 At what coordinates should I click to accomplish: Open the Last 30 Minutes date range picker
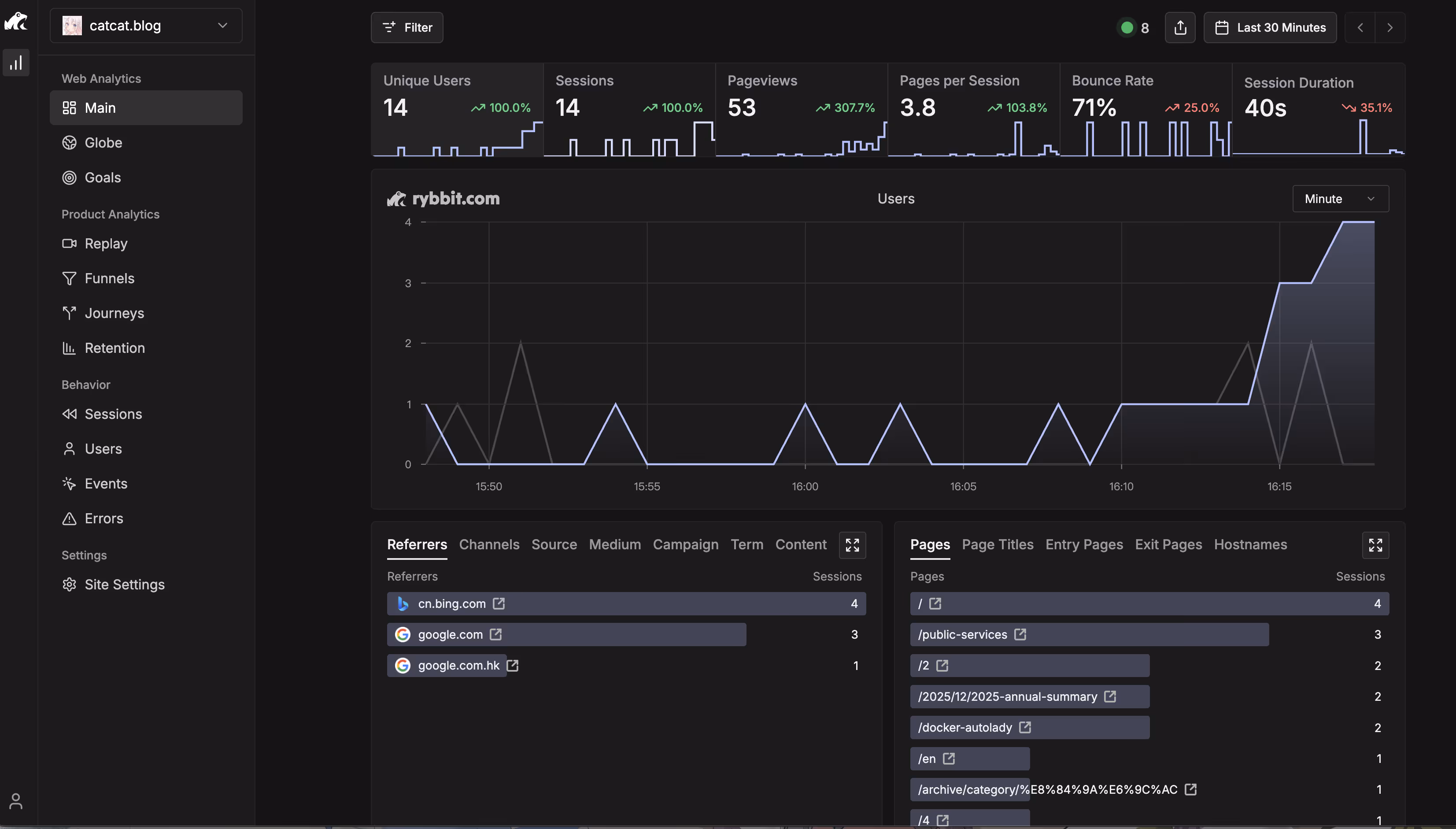point(1270,27)
